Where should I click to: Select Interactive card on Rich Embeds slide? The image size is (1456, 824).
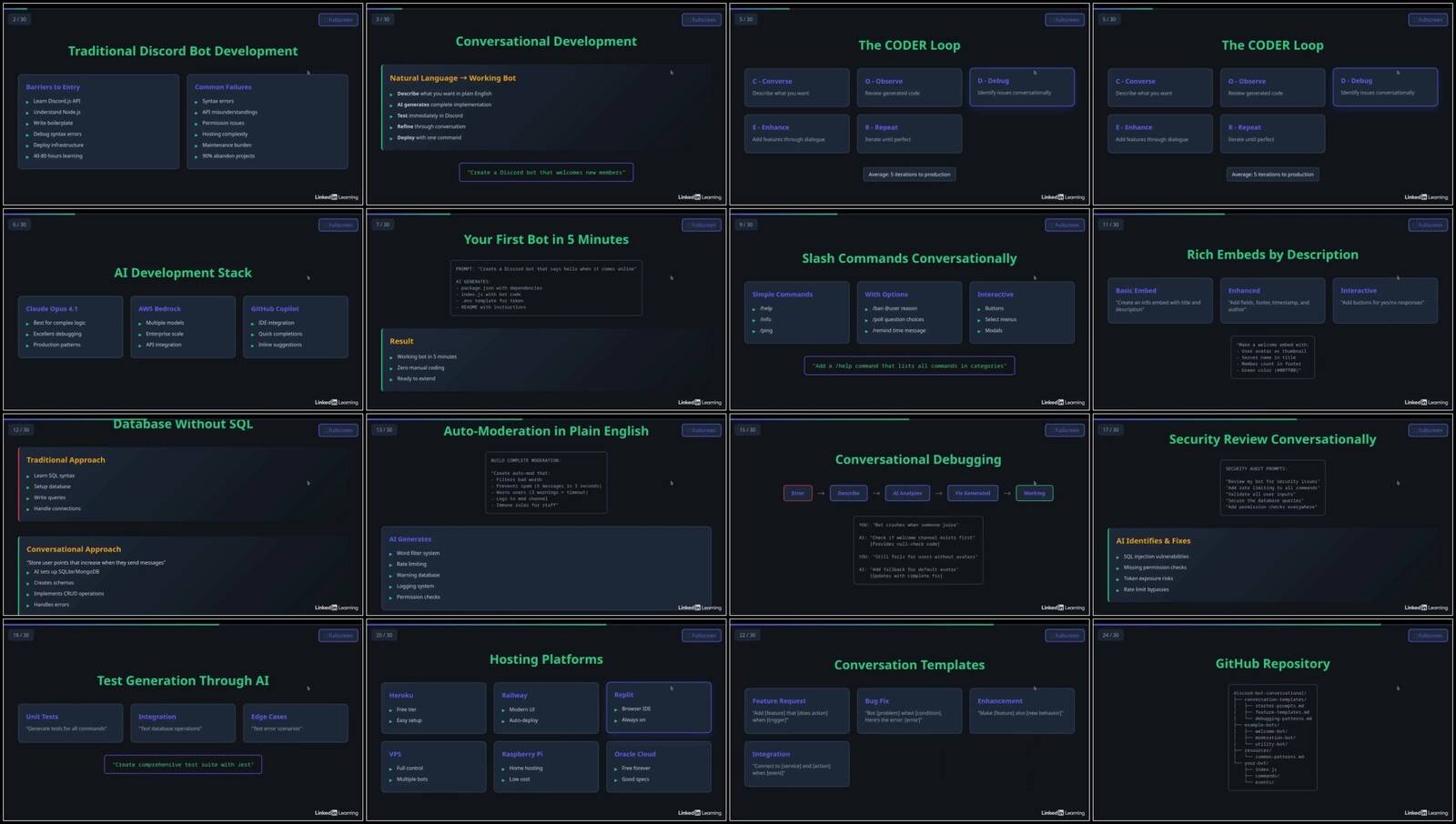coord(1385,300)
